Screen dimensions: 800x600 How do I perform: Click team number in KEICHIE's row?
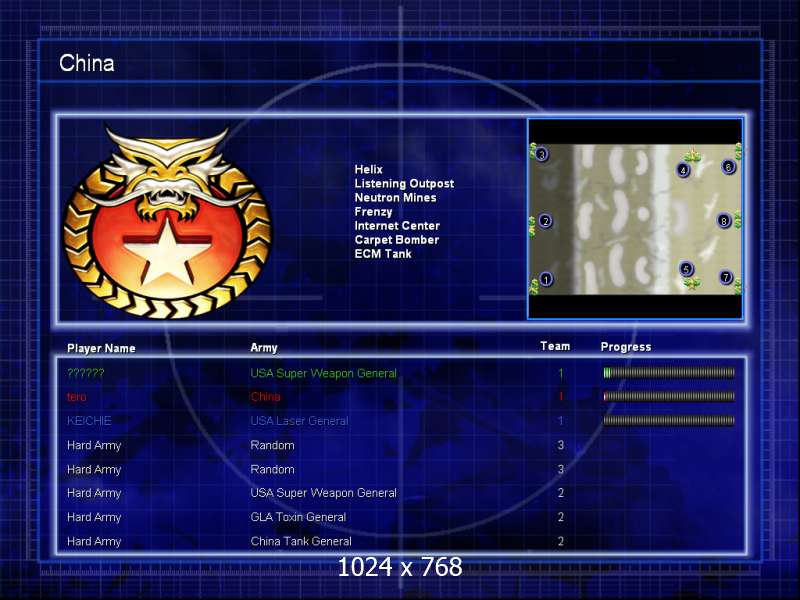[x=561, y=421]
